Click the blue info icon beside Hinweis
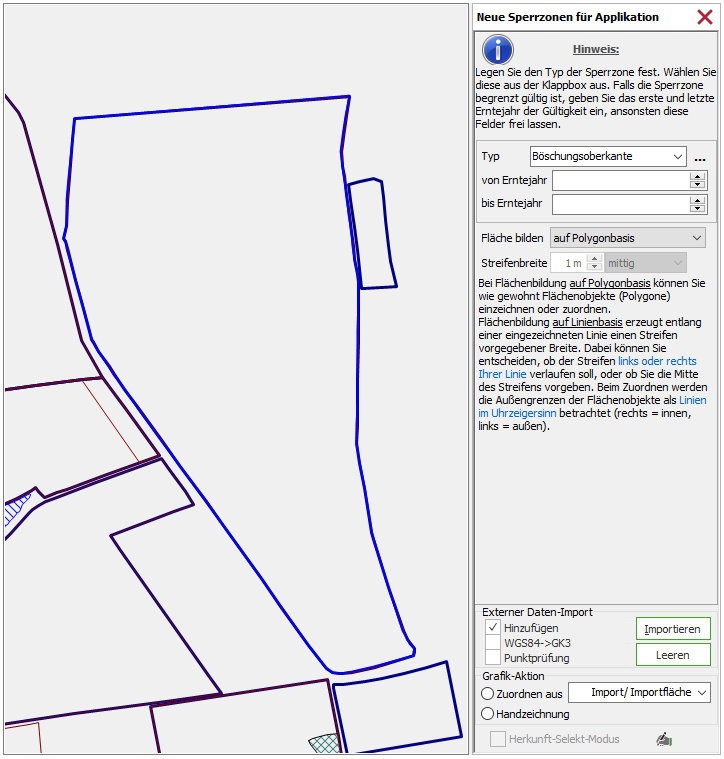724x759 pixels. [497, 49]
